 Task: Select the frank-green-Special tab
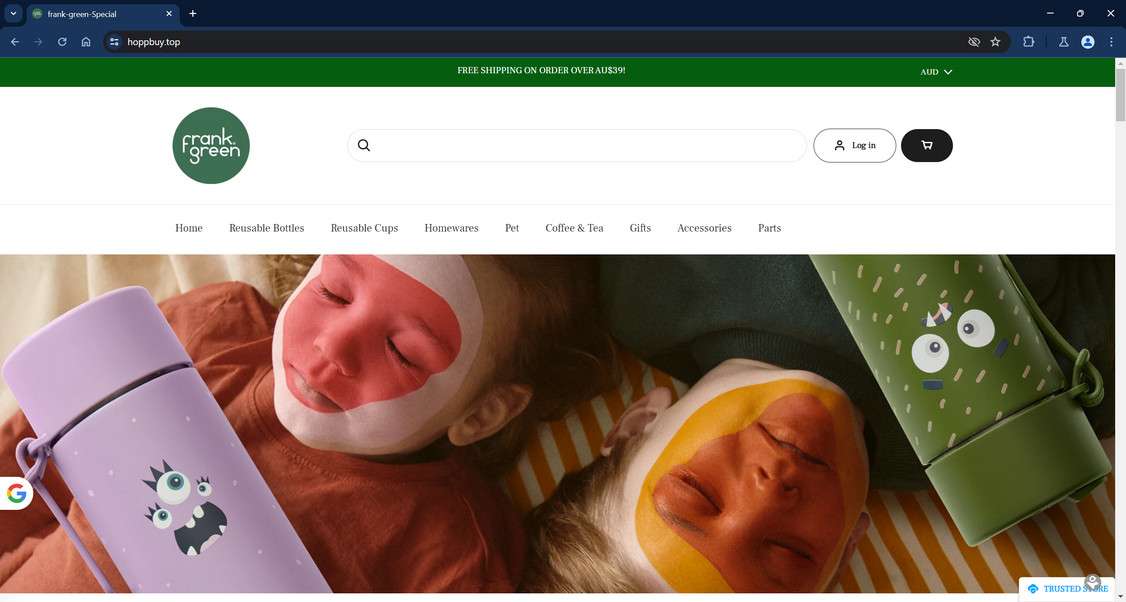coord(103,14)
